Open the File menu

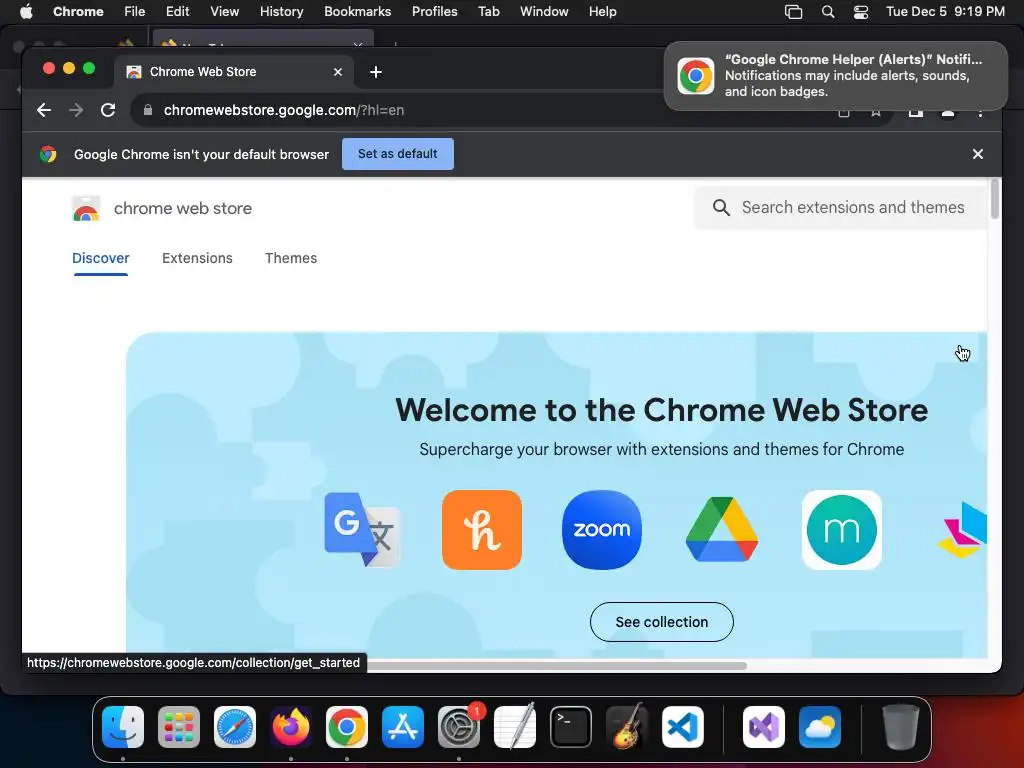135,12
